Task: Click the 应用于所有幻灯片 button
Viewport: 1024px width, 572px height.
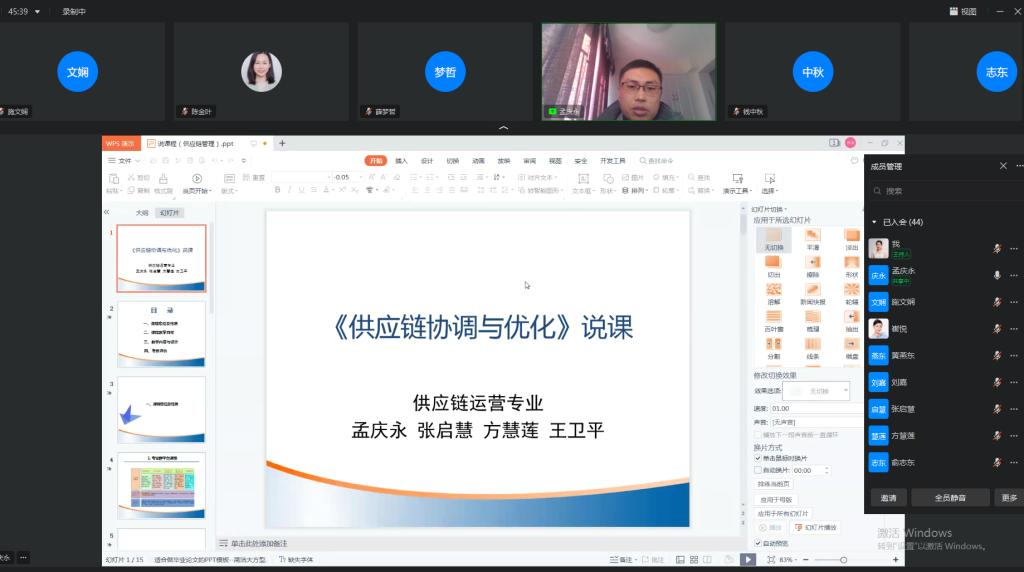Action: point(782,514)
